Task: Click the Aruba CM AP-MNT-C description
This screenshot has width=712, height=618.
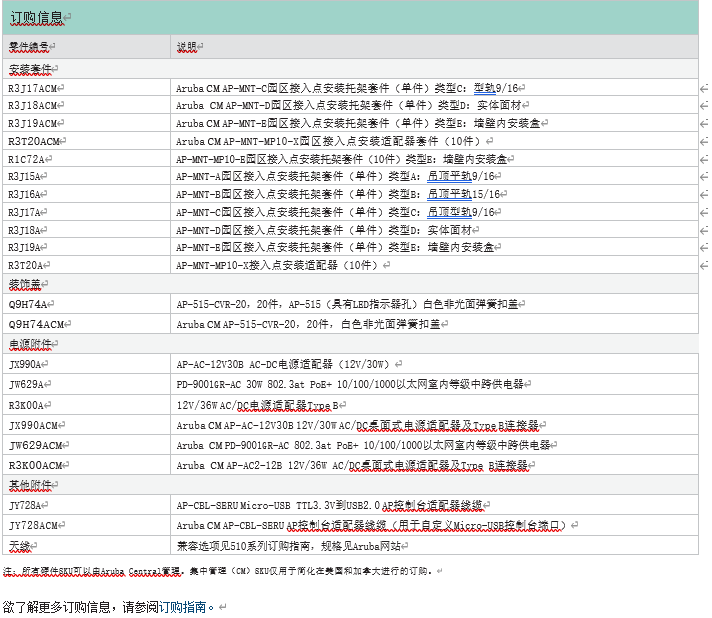Action: [347, 88]
